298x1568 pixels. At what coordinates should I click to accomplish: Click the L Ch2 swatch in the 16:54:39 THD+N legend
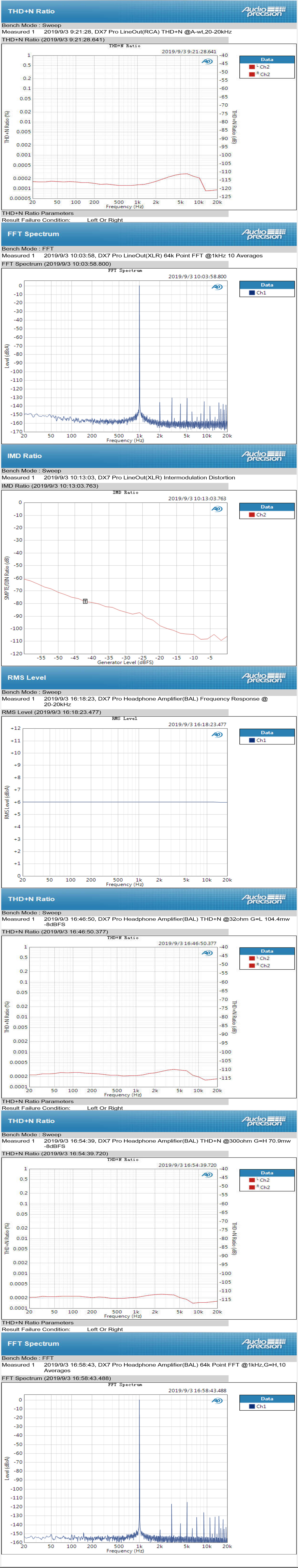click(252, 1180)
